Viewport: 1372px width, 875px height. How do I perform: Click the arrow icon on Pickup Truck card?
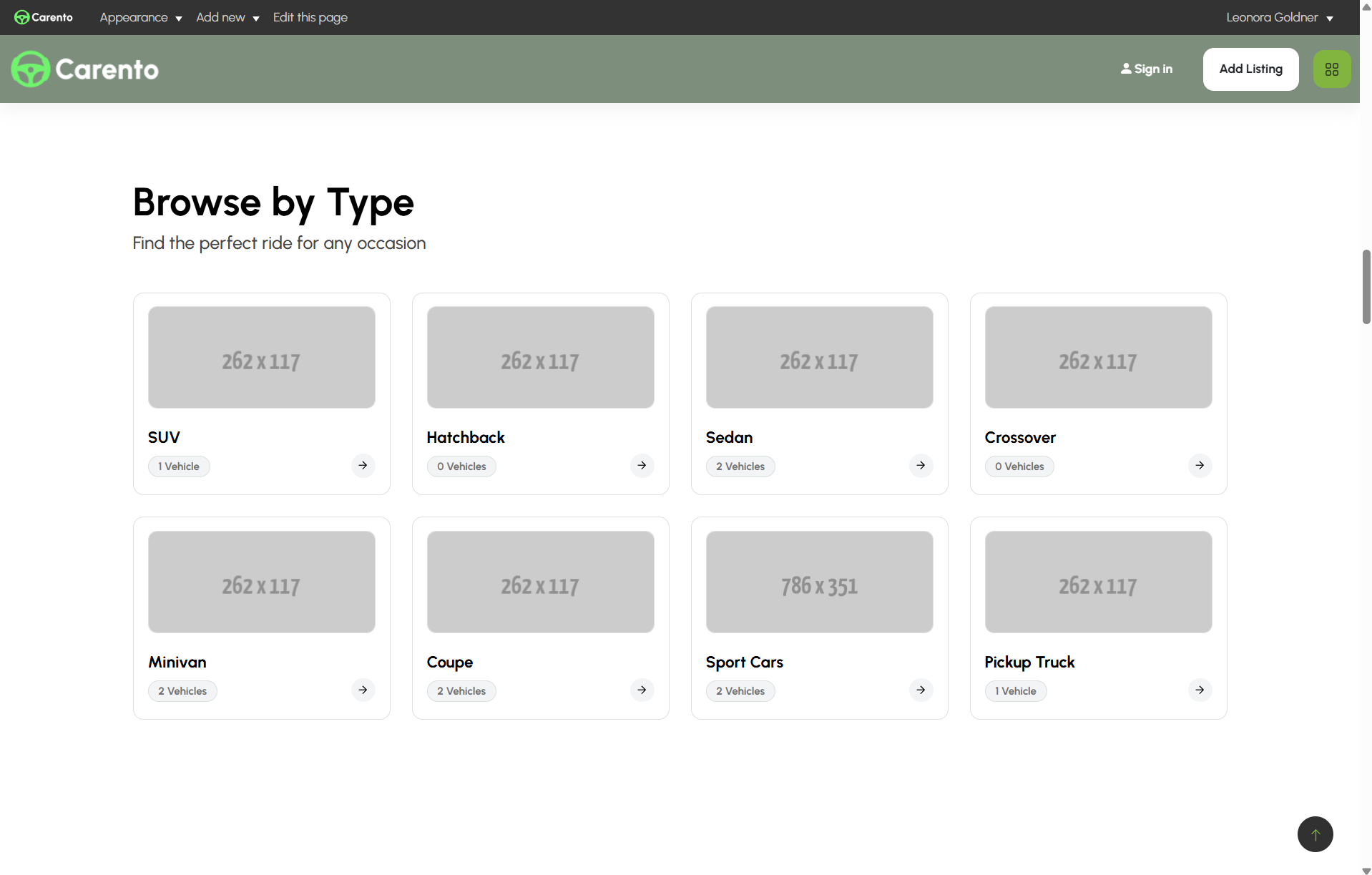tap(1200, 690)
